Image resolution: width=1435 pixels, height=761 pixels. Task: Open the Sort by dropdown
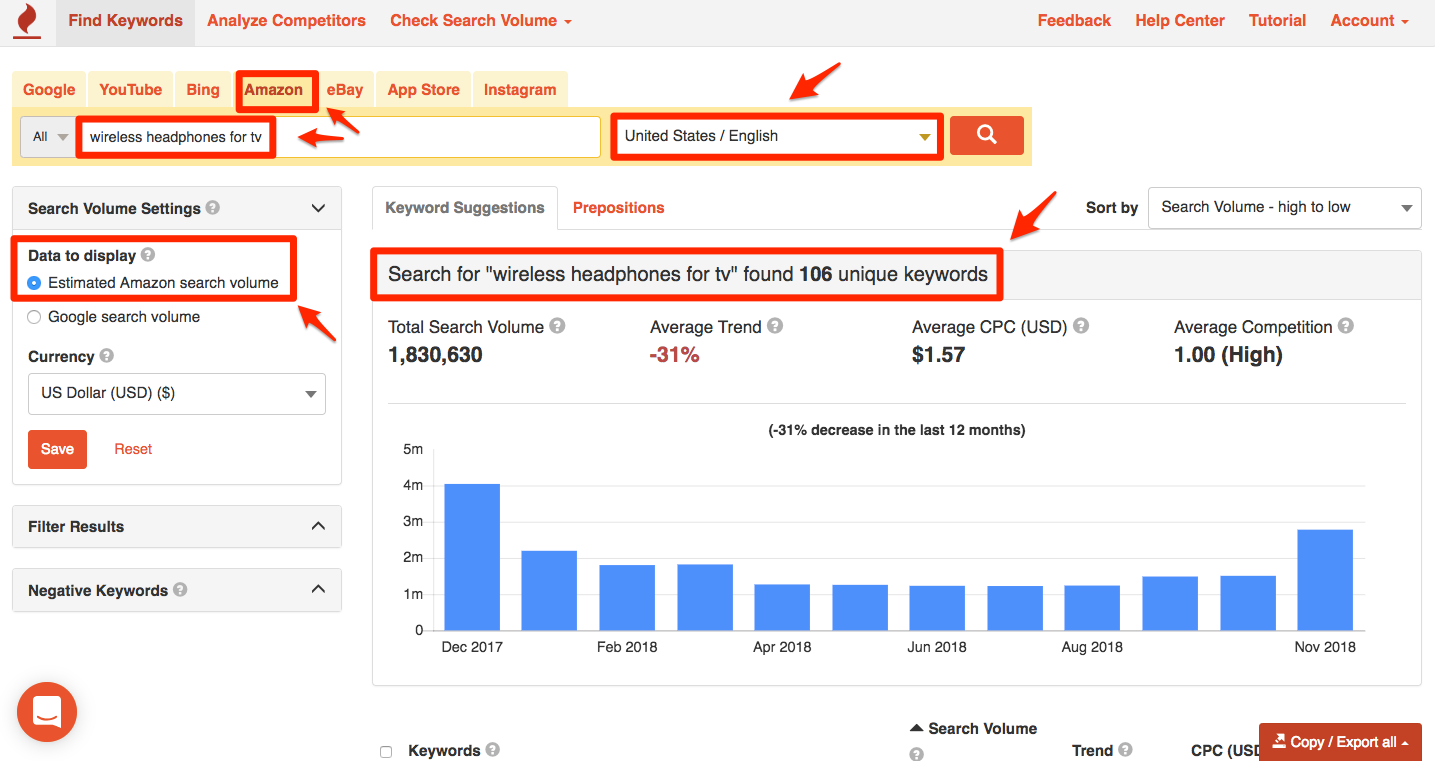[1284, 208]
